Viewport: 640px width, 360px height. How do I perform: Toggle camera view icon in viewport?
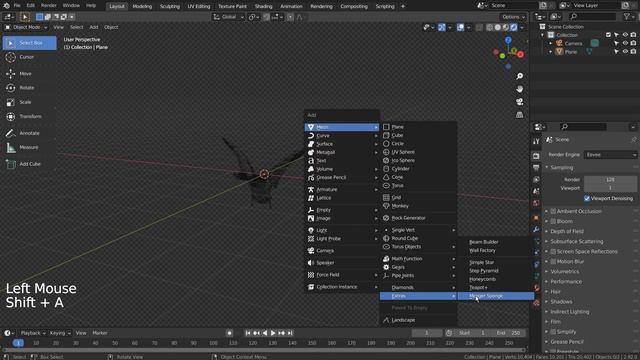coord(519,102)
